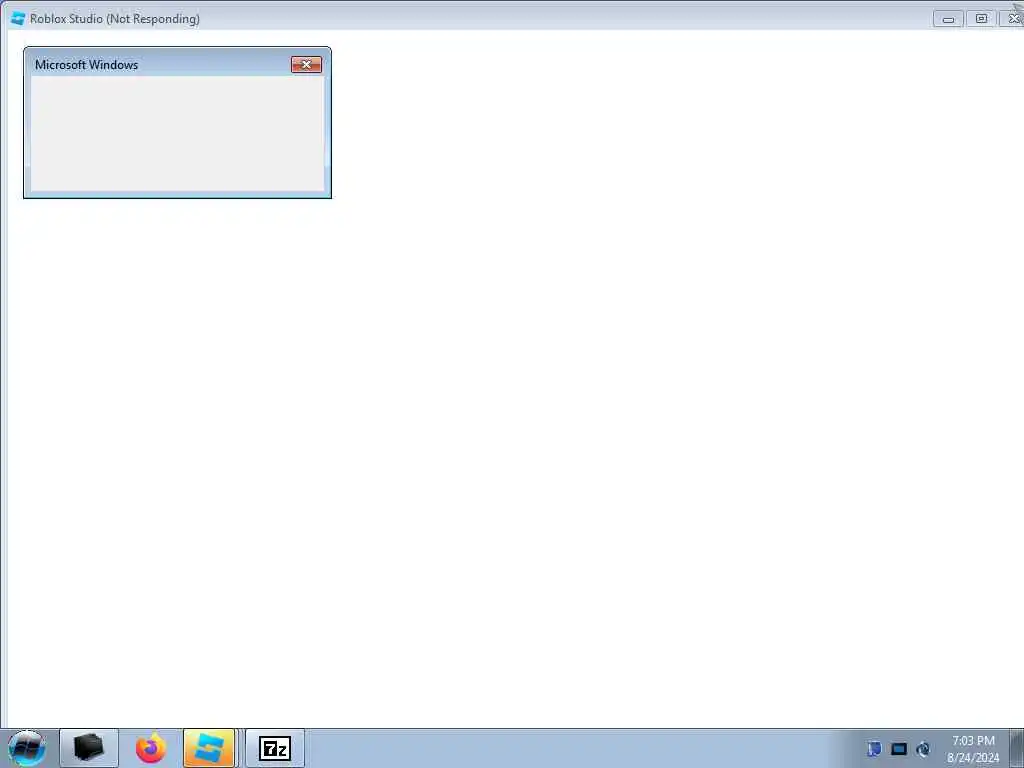Switch to Roblox Studio taskbar button
This screenshot has height=768, width=1024.
pyautogui.click(x=209, y=748)
